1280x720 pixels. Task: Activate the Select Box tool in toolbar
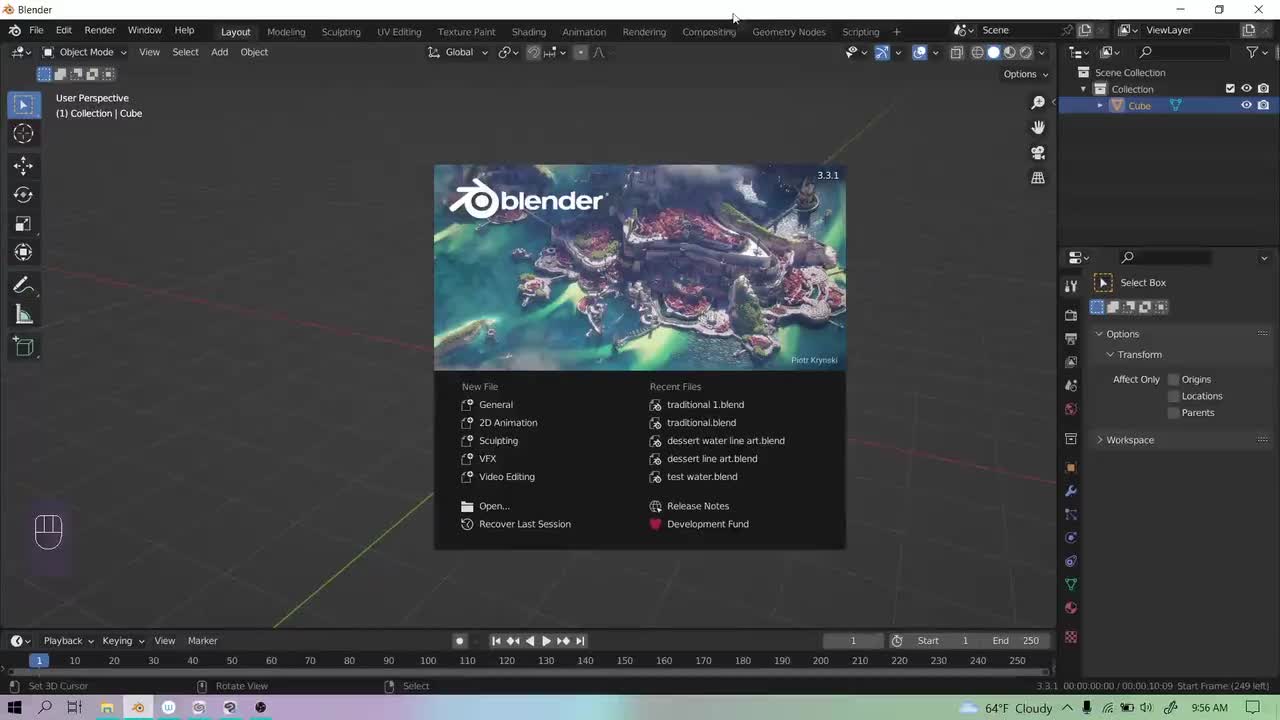pyautogui.click(x=24, y=104)
